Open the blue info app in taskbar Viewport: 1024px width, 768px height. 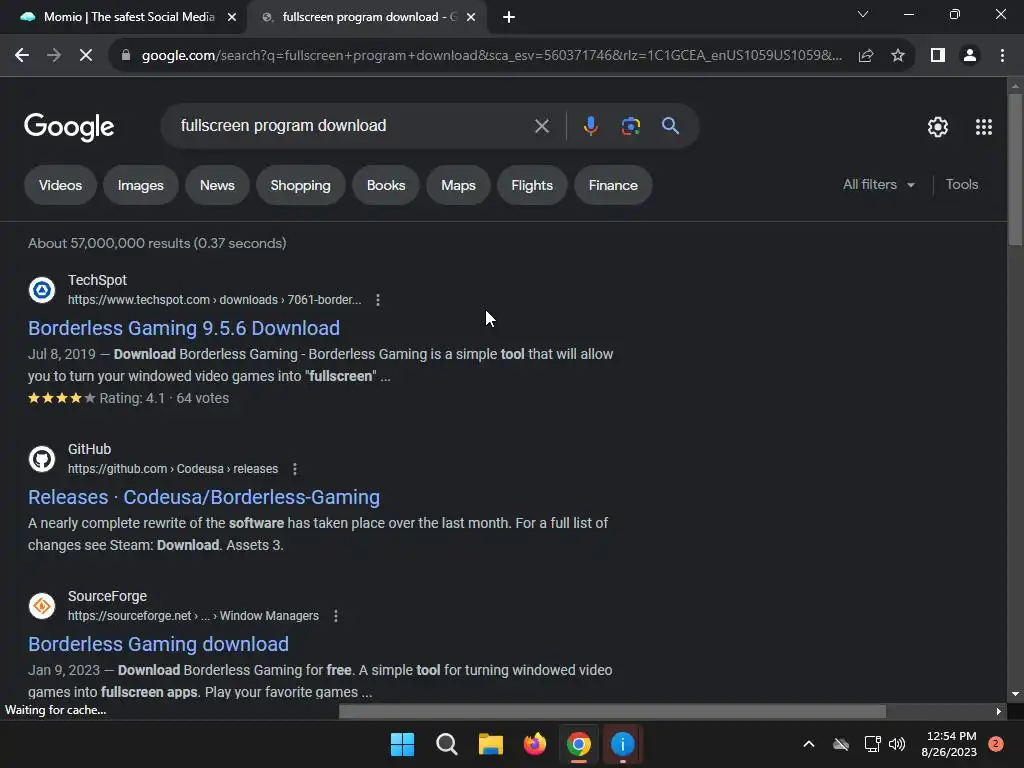(622, 744)
